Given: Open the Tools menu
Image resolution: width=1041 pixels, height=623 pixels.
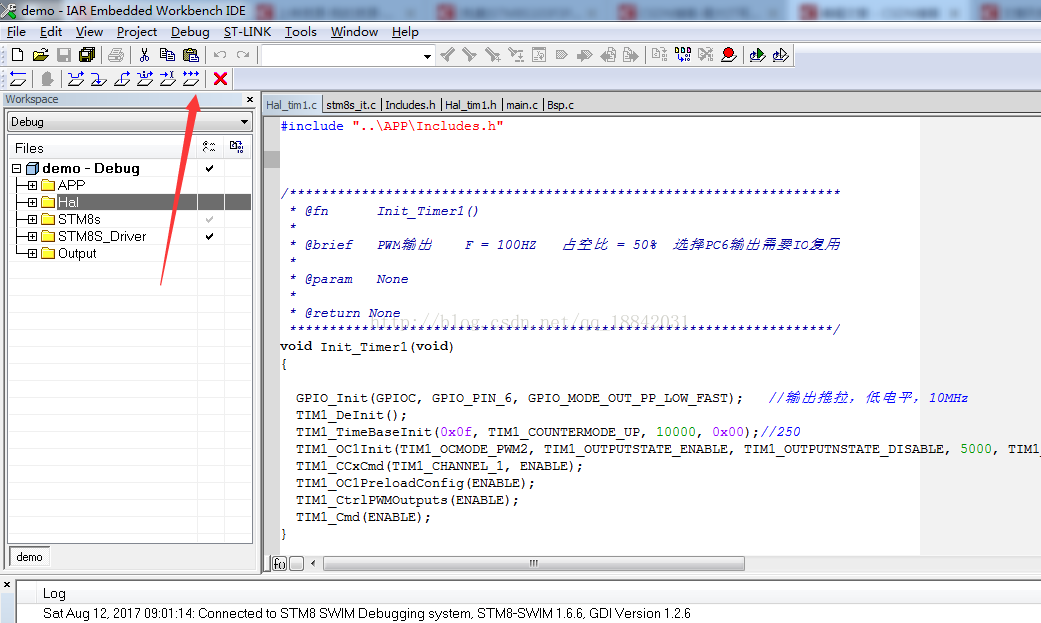Looking at the screenshot, I should click(x=301, y=32).
